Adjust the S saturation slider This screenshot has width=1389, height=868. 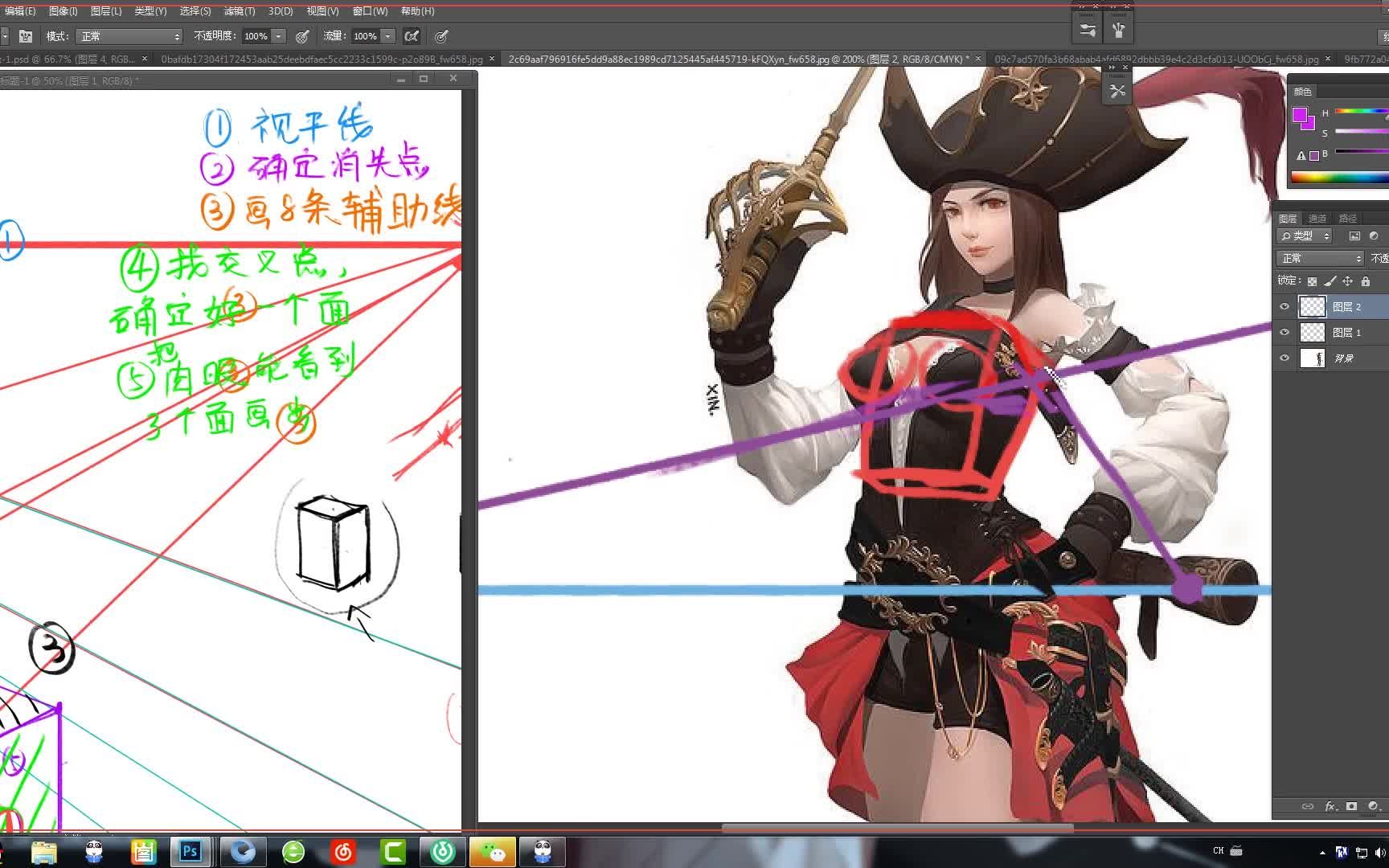1361,131
